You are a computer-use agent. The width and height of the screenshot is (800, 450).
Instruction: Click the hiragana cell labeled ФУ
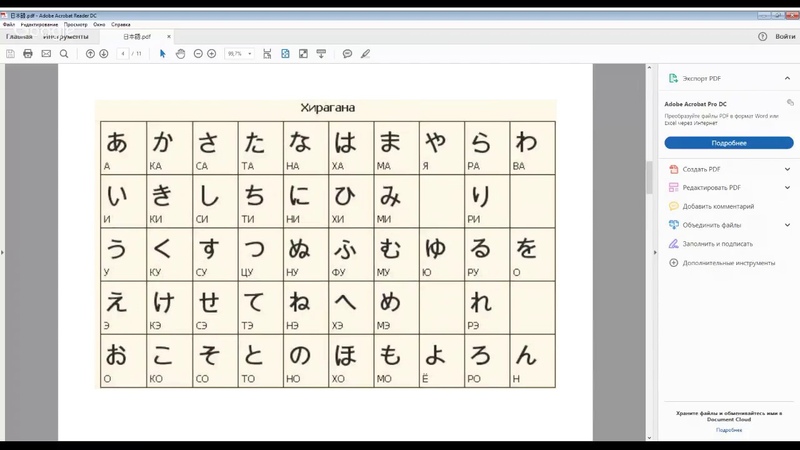click(x=351, y=255)
